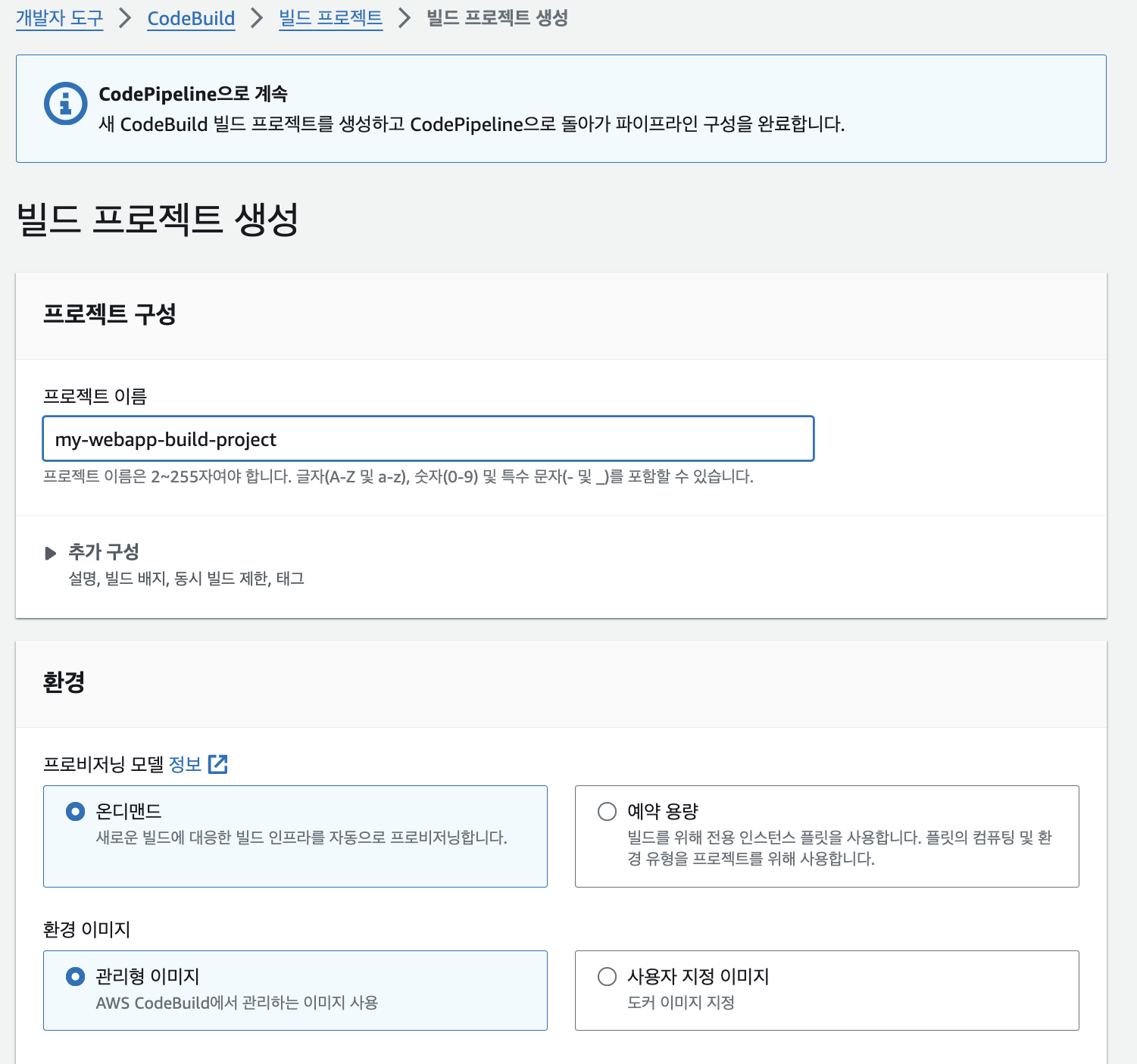Select the 온디맨드 radio button

(75, 812)
